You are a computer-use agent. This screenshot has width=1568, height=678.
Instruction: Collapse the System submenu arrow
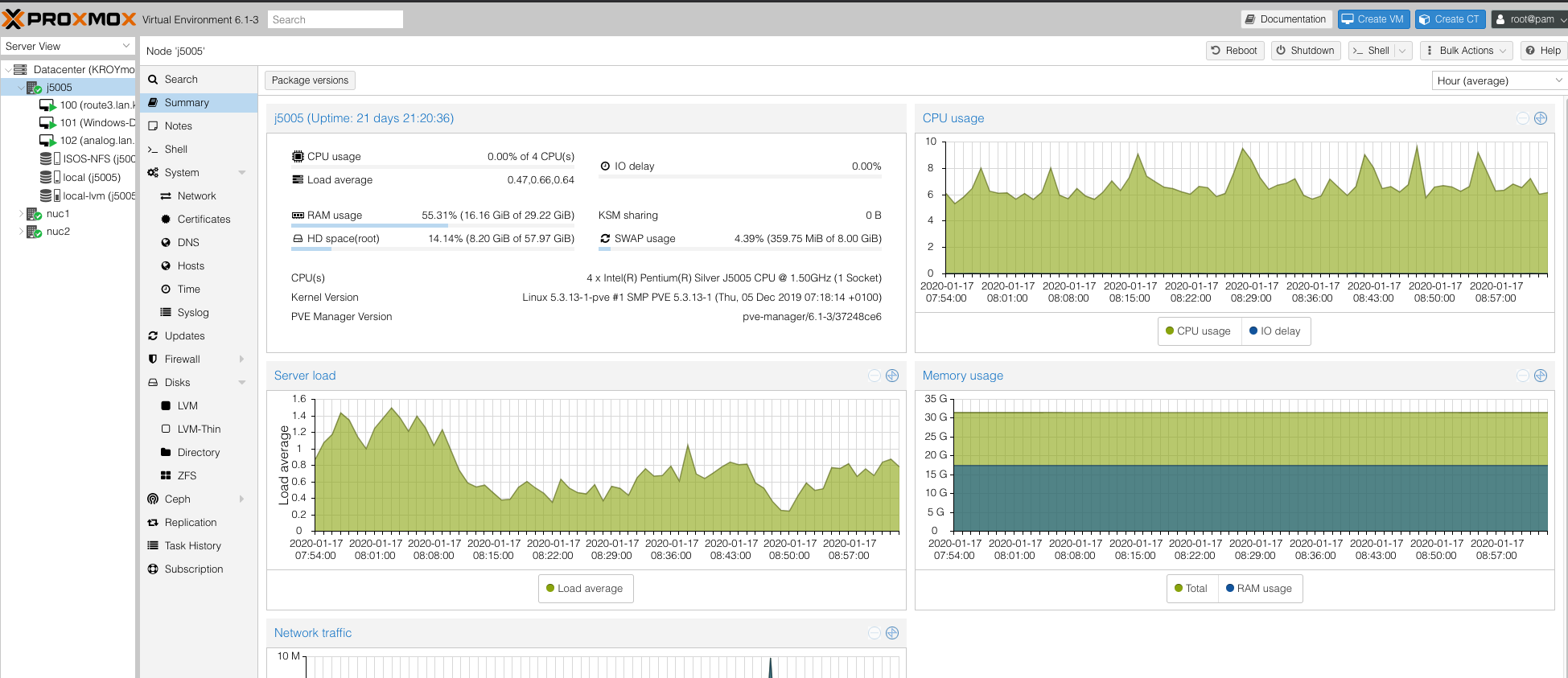[x=242, y=173]
